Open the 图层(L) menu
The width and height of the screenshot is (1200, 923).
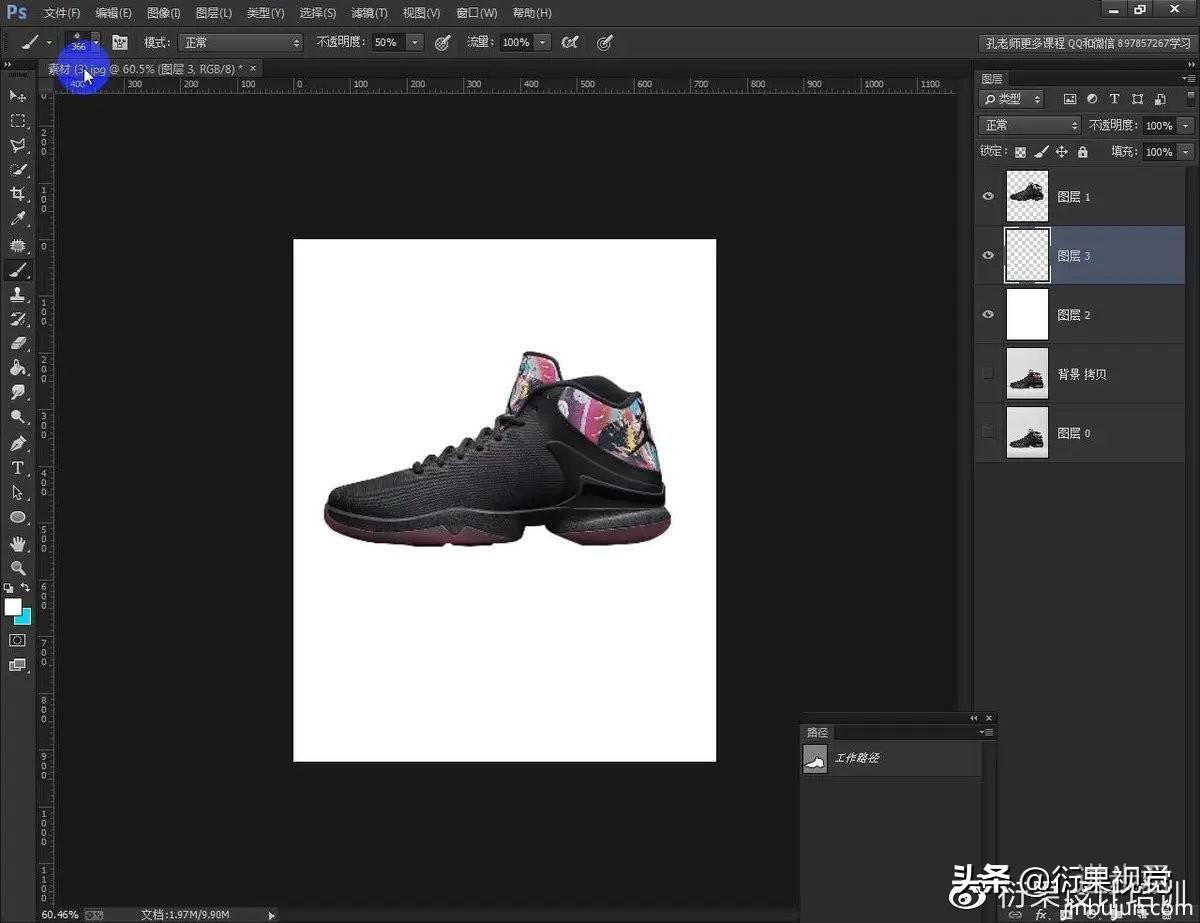point(214,13)
